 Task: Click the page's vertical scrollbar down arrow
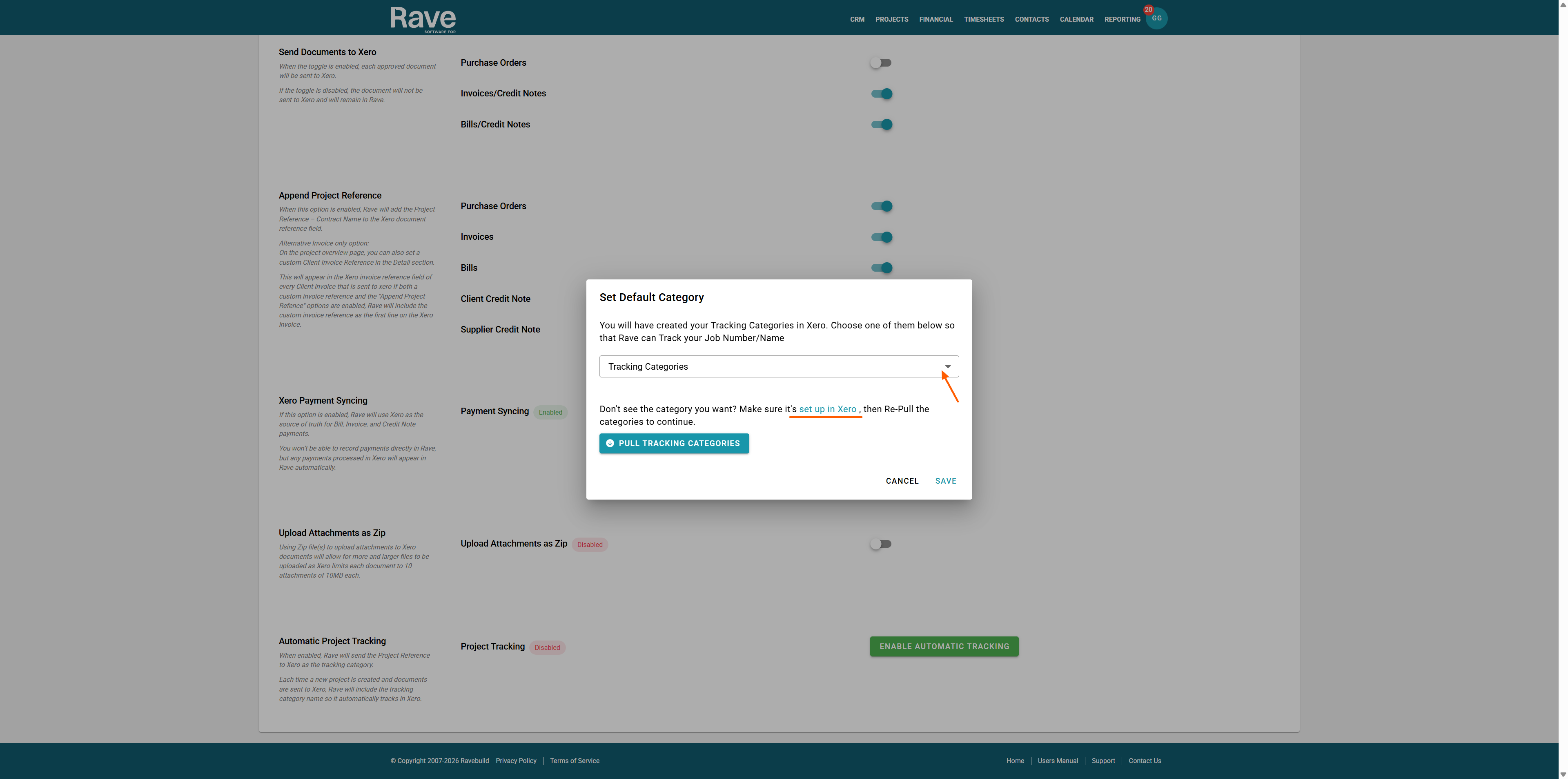click(x=1563, y=774)
